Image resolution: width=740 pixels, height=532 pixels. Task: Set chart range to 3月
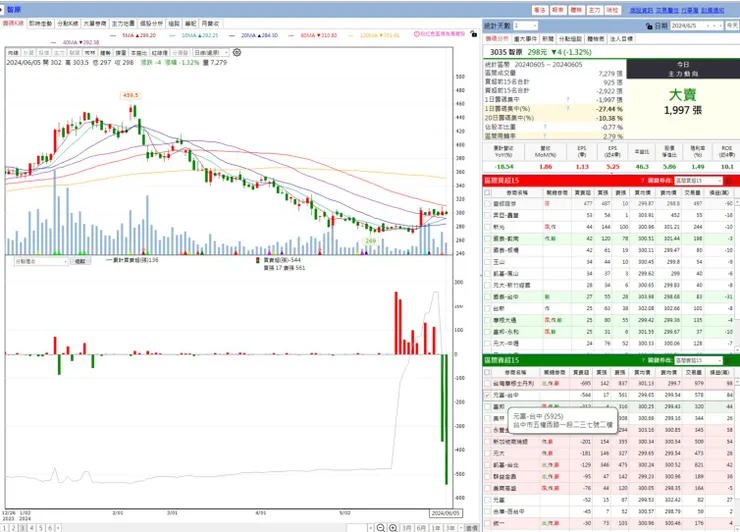pos(406,528)
